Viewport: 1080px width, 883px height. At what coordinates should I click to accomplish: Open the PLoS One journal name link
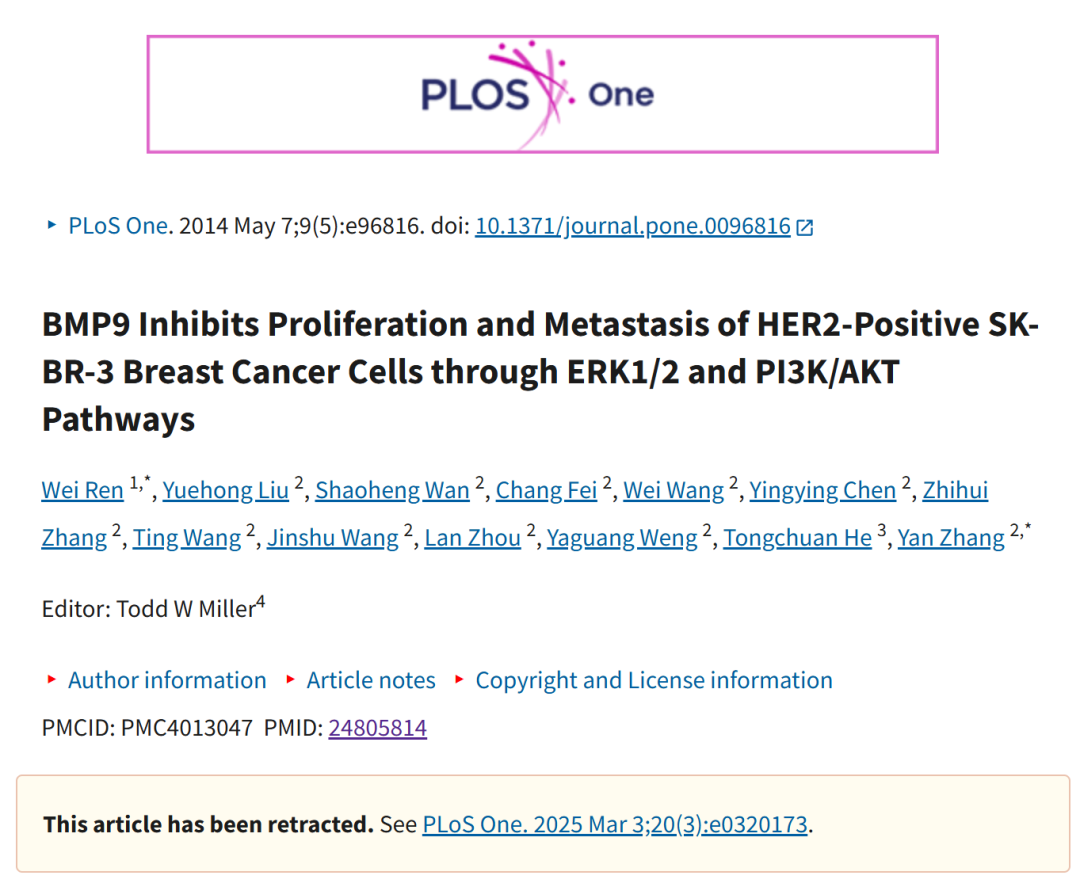(118, 226)
